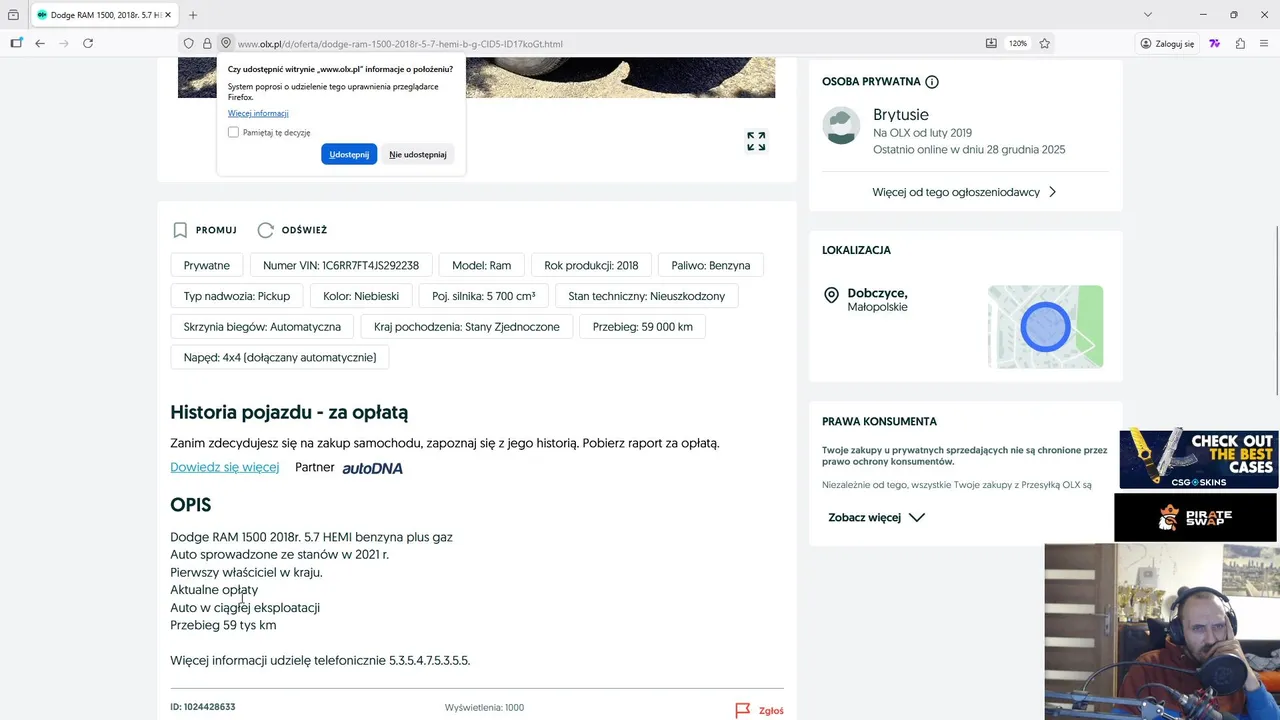Select the Kolor: Niebieski tag

361,296
